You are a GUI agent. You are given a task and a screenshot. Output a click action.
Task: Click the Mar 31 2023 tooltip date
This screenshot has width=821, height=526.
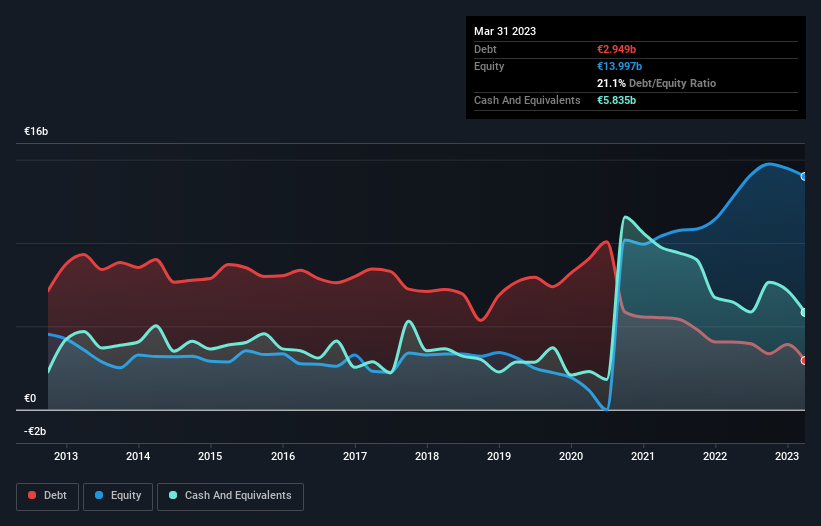click(x=505, y=31)
